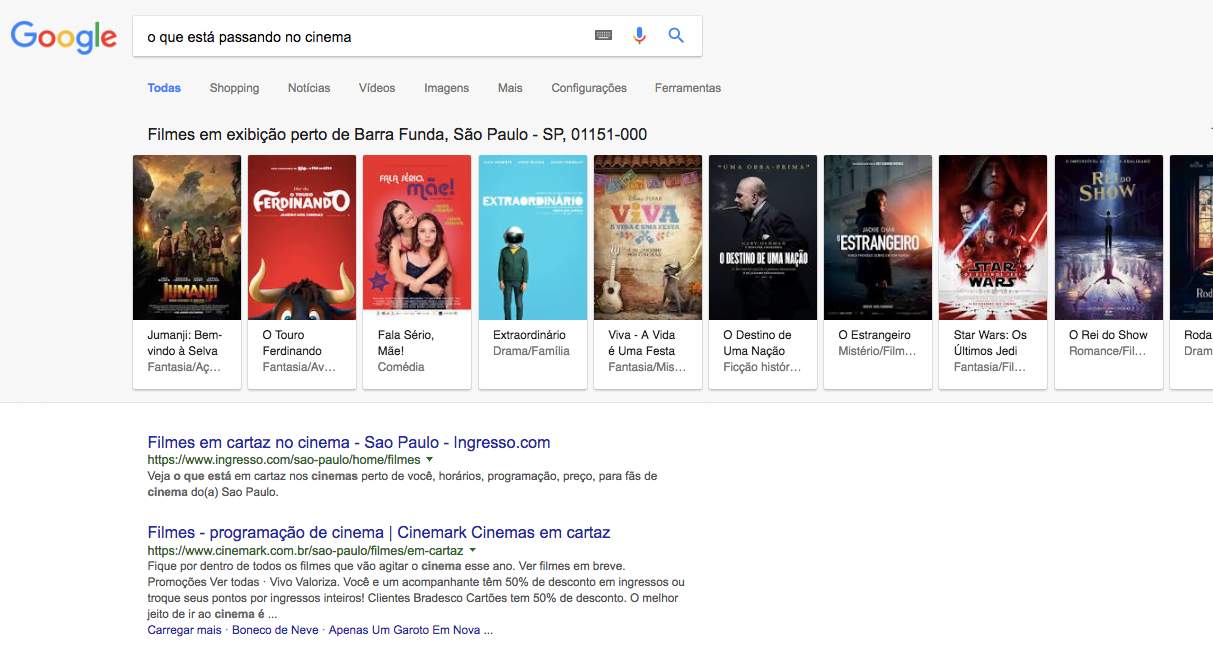
Task: Click 'Filmes em exibição perto de Barra Funda' heading
Action: point(397,135)
